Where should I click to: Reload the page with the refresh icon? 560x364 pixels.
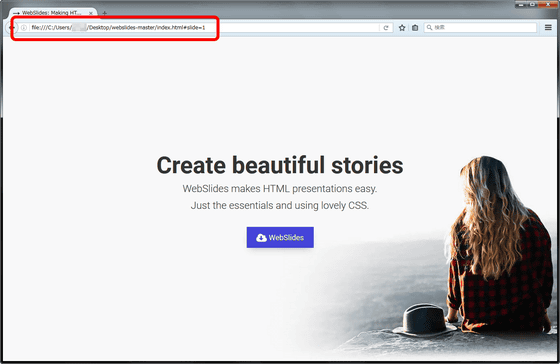[x=386, y=28]
